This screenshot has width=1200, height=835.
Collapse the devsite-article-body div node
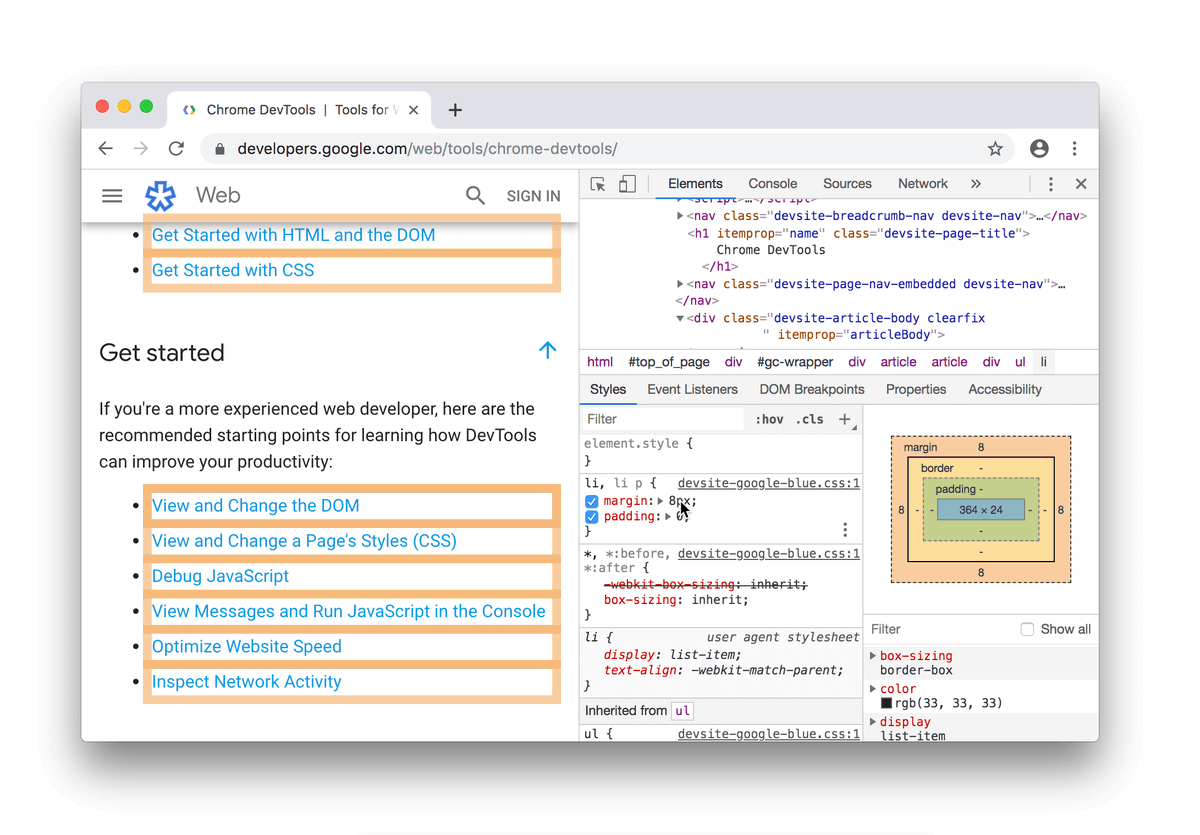tap(680, 318)
